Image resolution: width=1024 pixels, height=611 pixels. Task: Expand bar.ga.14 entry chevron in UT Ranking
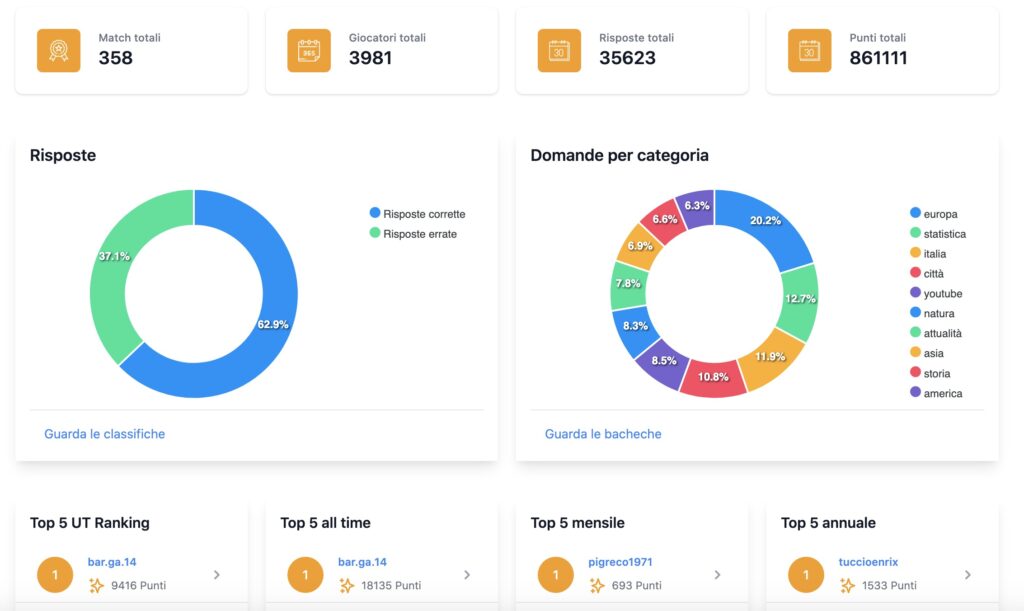217,574
